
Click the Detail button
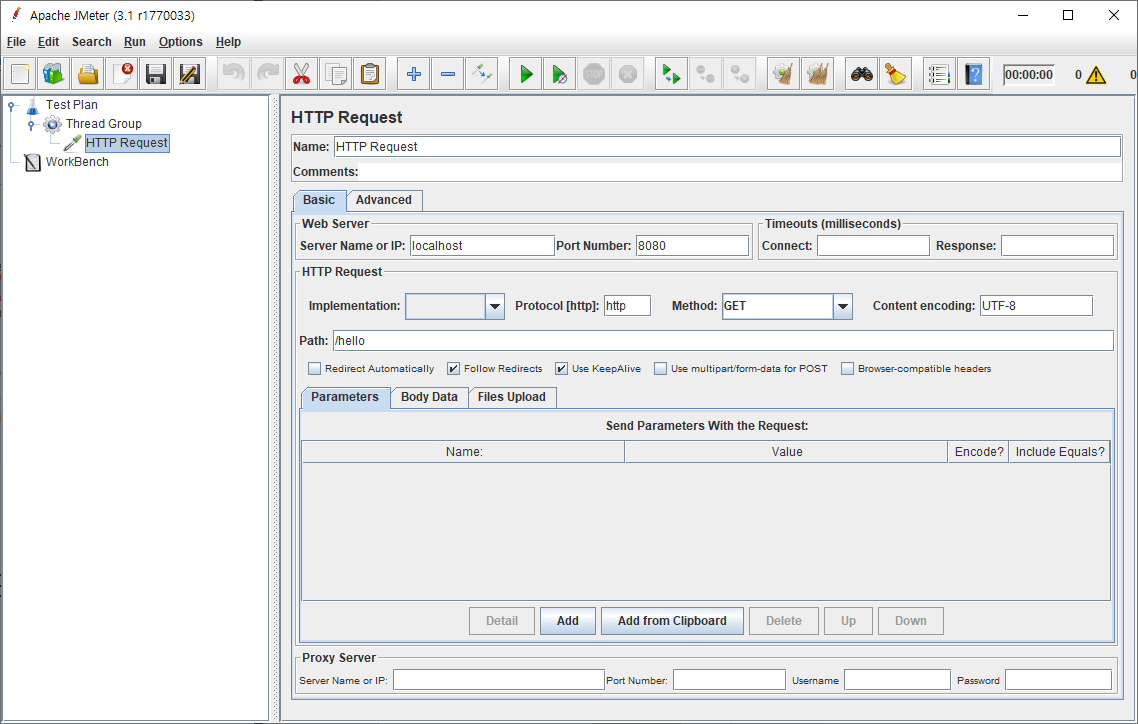point(502,621)
